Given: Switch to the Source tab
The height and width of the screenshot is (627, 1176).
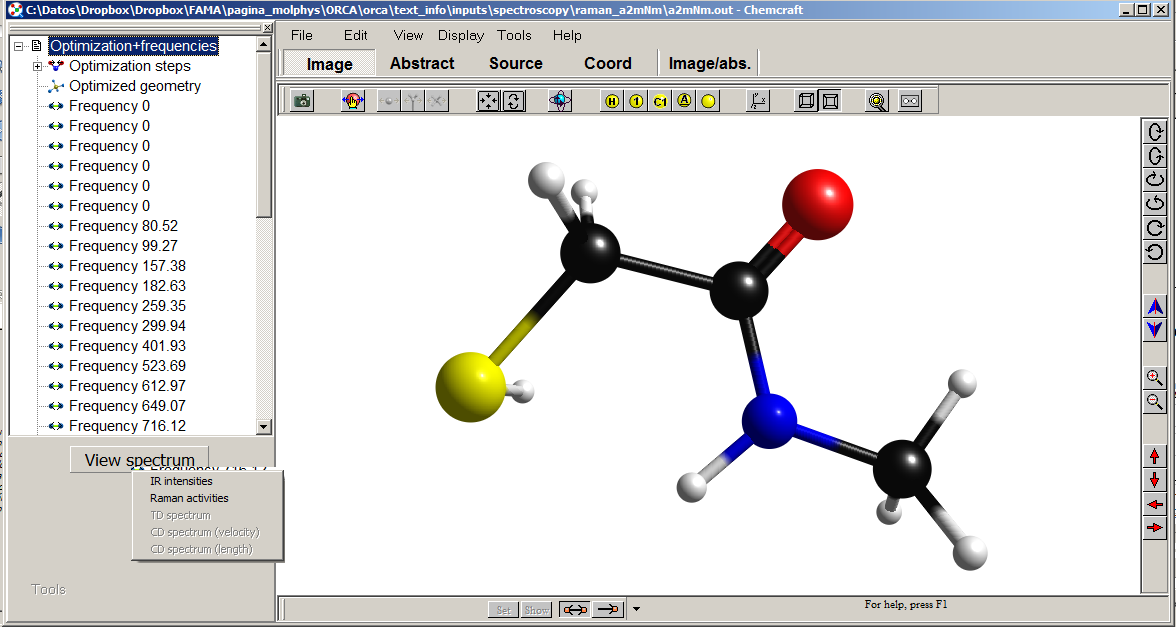Looking at the screenshot, I should (515, 63).
